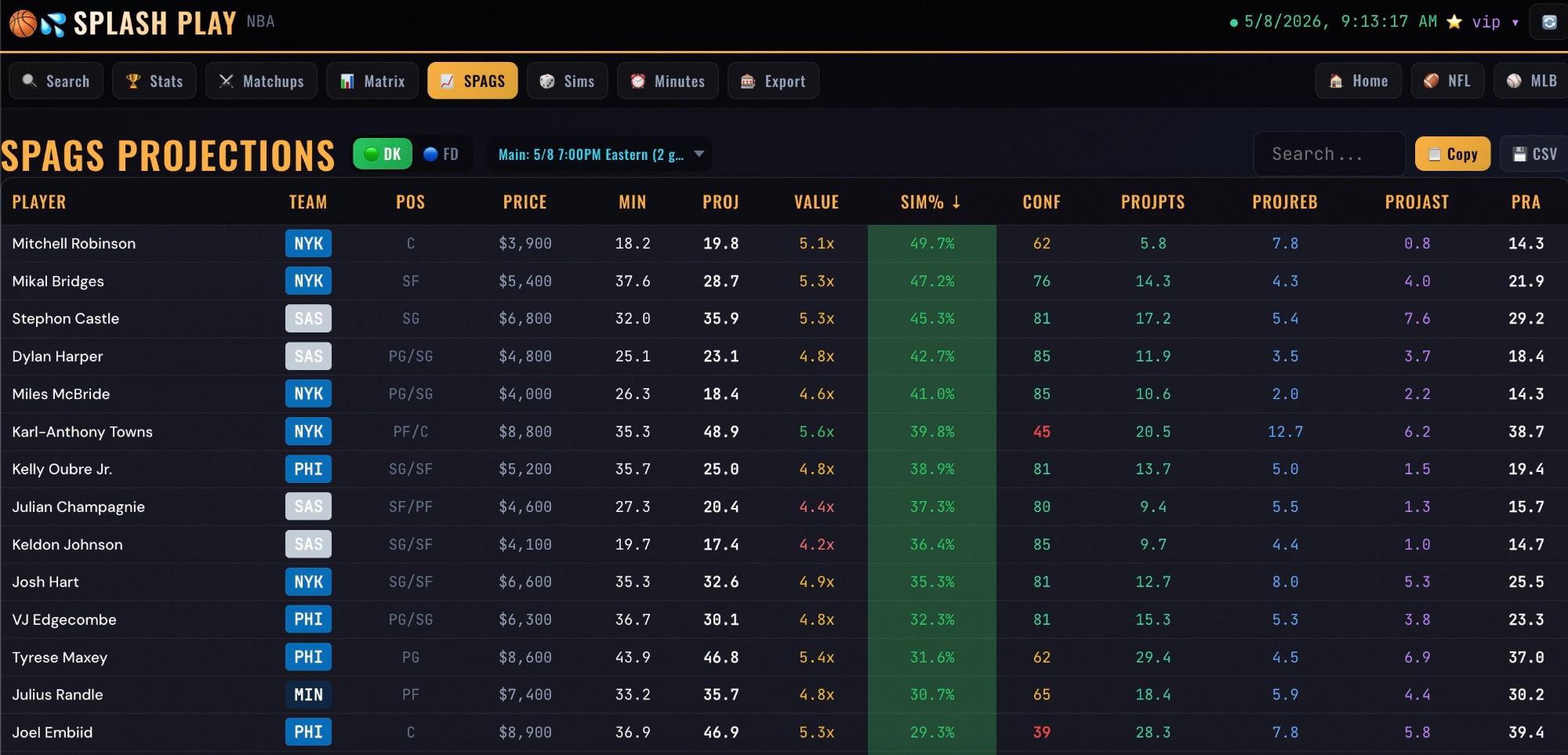The width and height of the screenshot is (1568, 755).
Task: Sort by CONF column
Action: tap(1042, 202)
